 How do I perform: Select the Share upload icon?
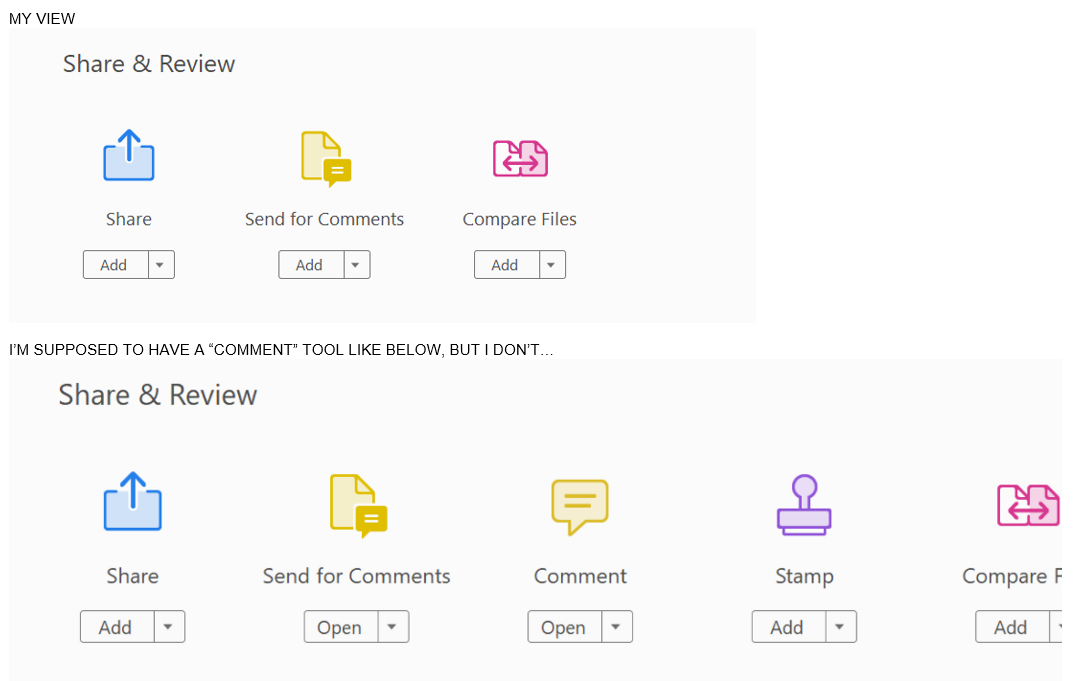[x=128, y=156]
